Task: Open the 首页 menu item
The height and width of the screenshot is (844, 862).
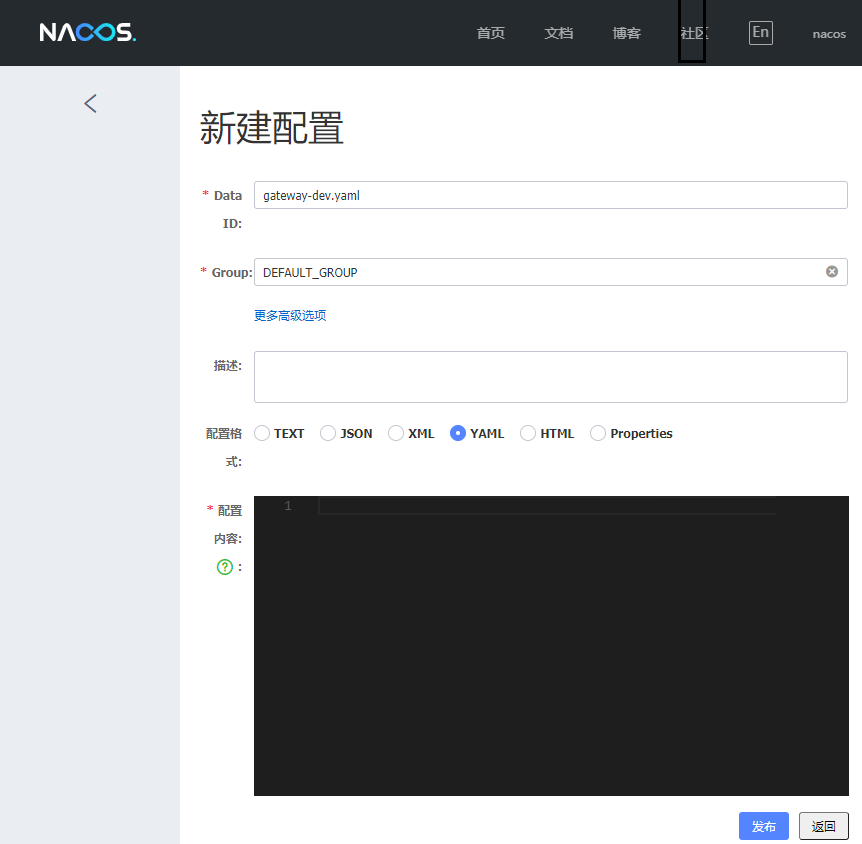Action: point(491,33)
